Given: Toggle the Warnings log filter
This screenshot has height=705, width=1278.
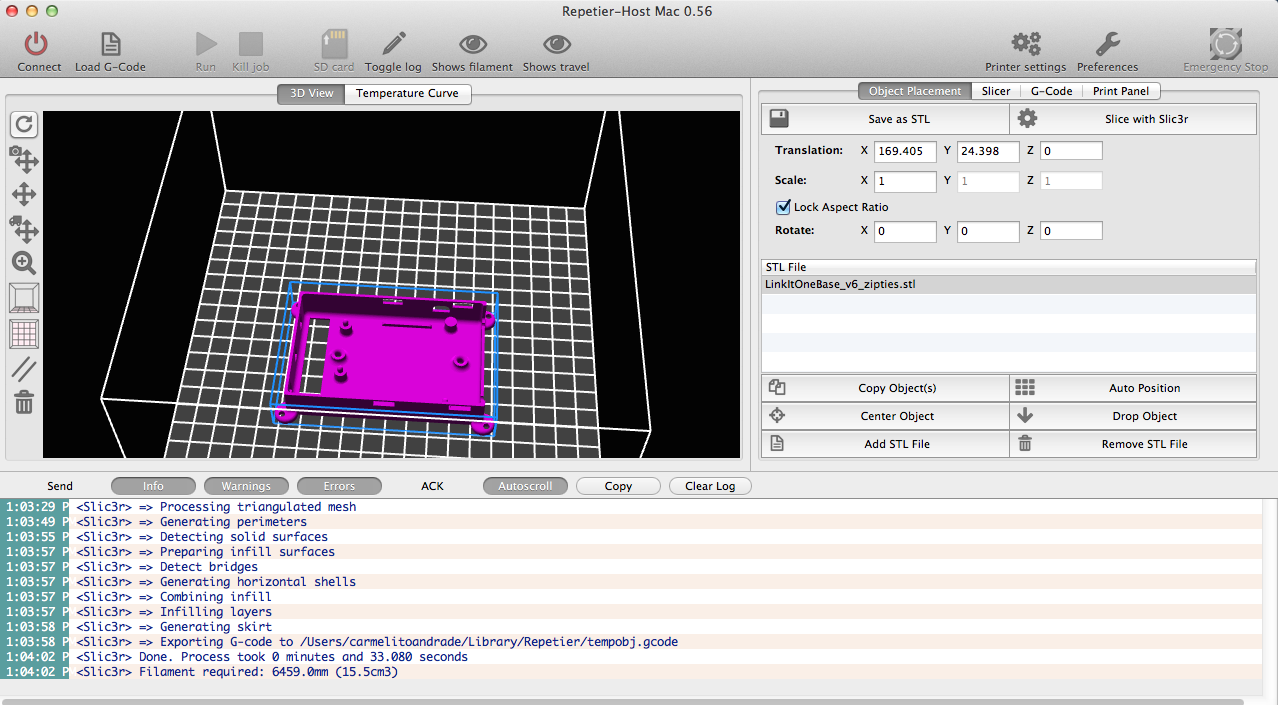Looking at the screenshot, I should pyautogui.click(x=246, y=486).
